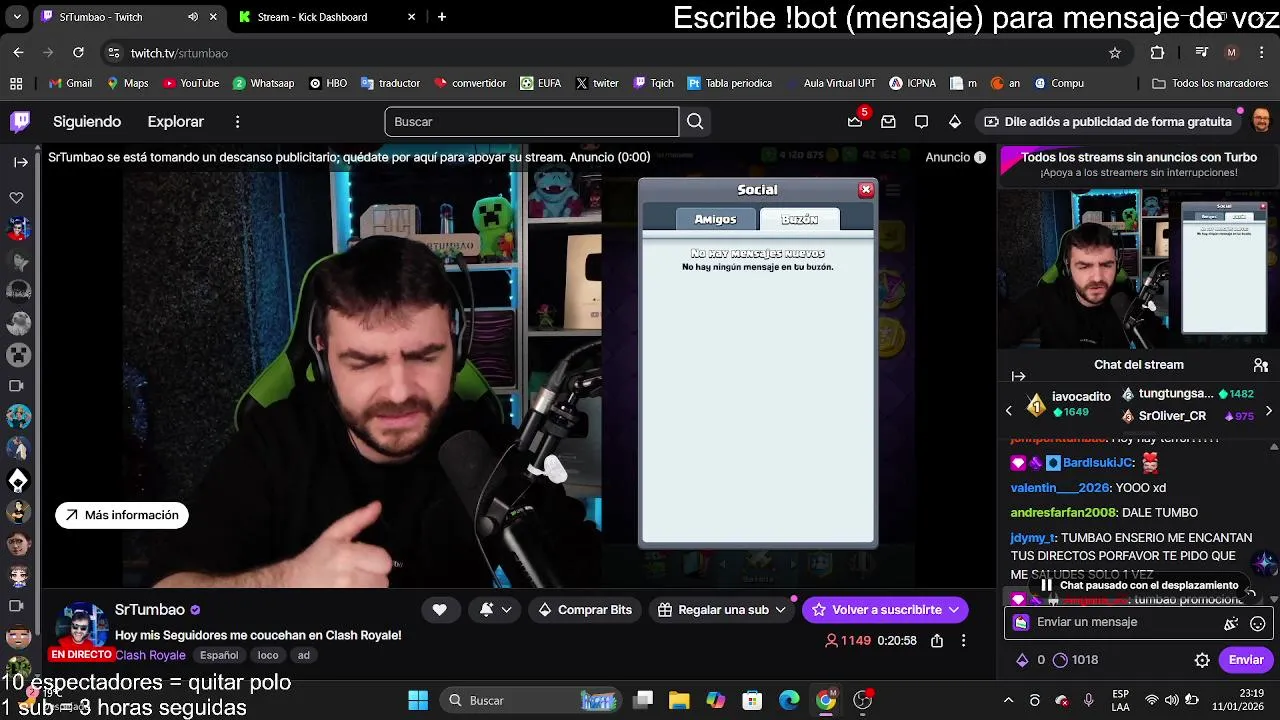Open the Explorar tab

click(x=176, y=122)
